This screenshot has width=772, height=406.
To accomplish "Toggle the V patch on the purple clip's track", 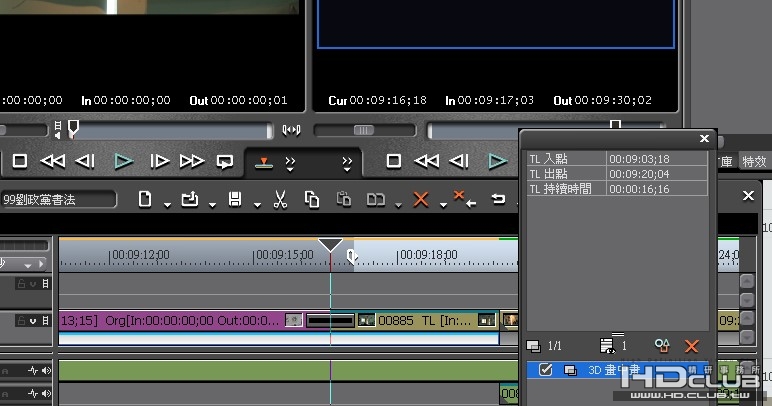I will point(33,321).
